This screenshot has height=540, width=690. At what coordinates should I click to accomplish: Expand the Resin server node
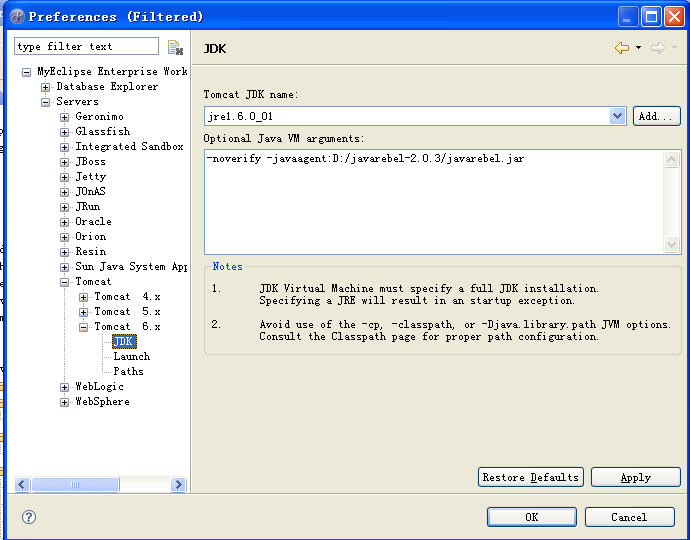point(64,252)
